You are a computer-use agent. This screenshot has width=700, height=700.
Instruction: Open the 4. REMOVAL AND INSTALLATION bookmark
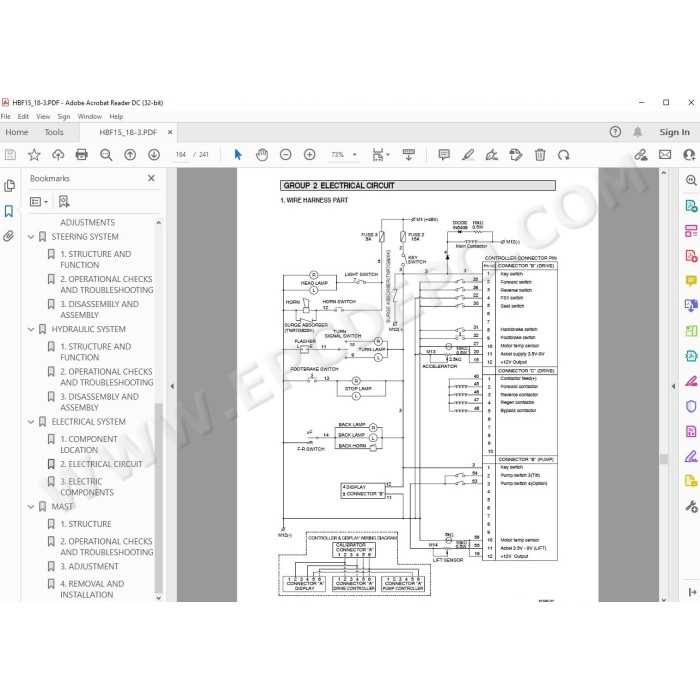point(92,589)
